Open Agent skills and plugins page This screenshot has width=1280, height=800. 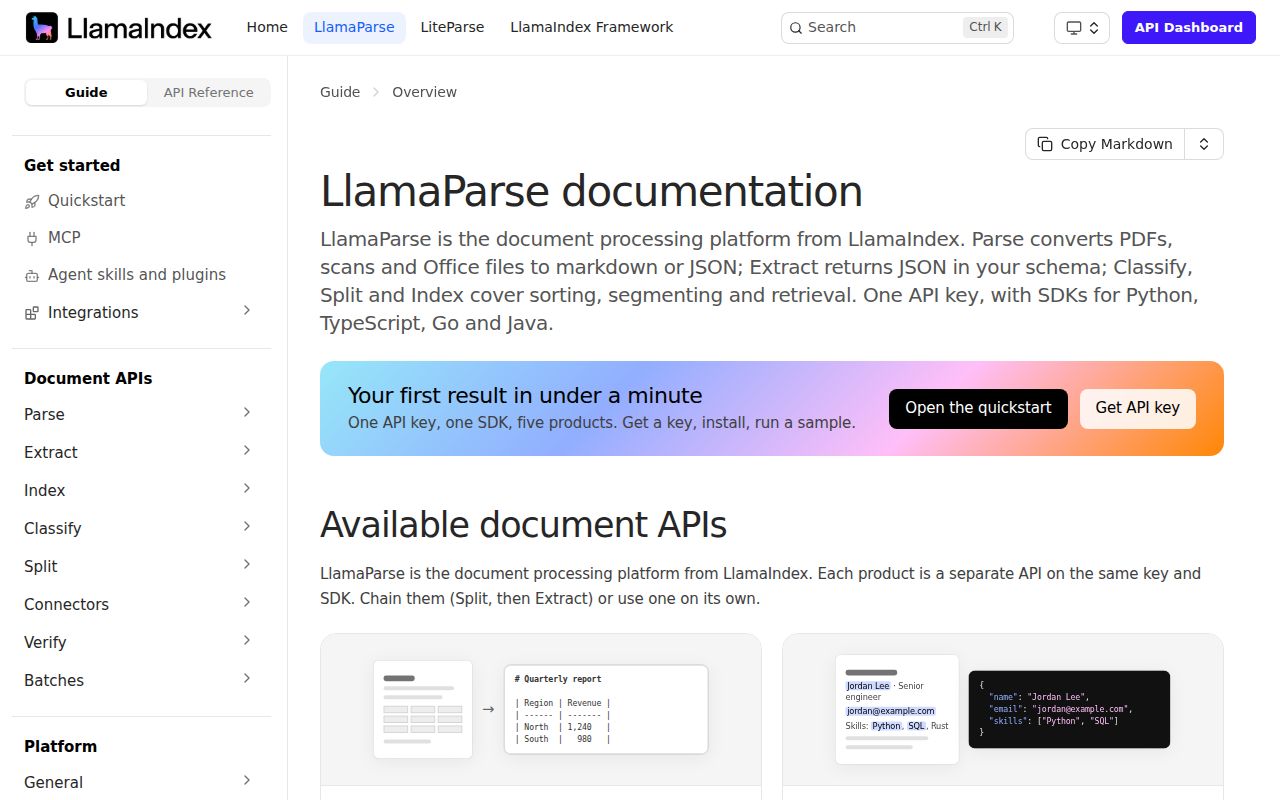[137, 275]
